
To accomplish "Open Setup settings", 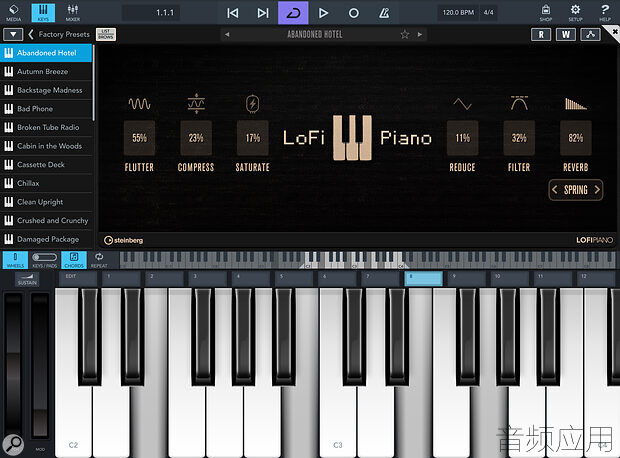I will pyautogui.click(x=575, y=12).
